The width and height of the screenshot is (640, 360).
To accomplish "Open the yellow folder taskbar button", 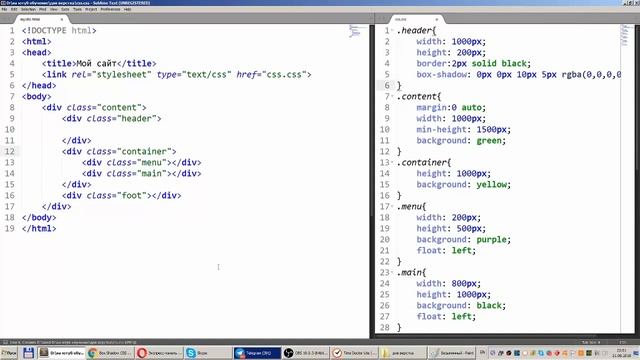I will [x=403, y=353].
